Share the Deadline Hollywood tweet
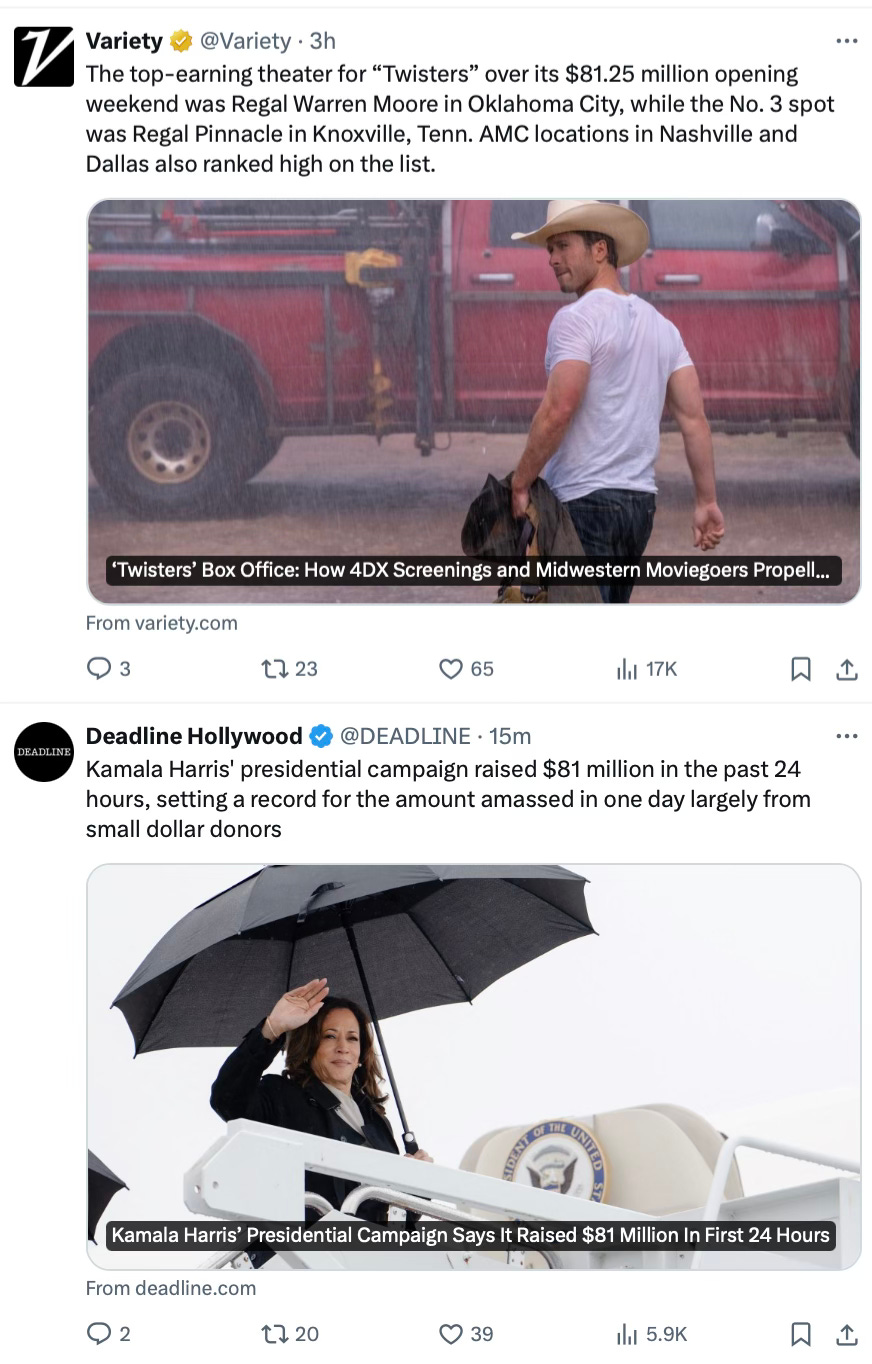The image size is (872, 1364). coord(846,1333)
